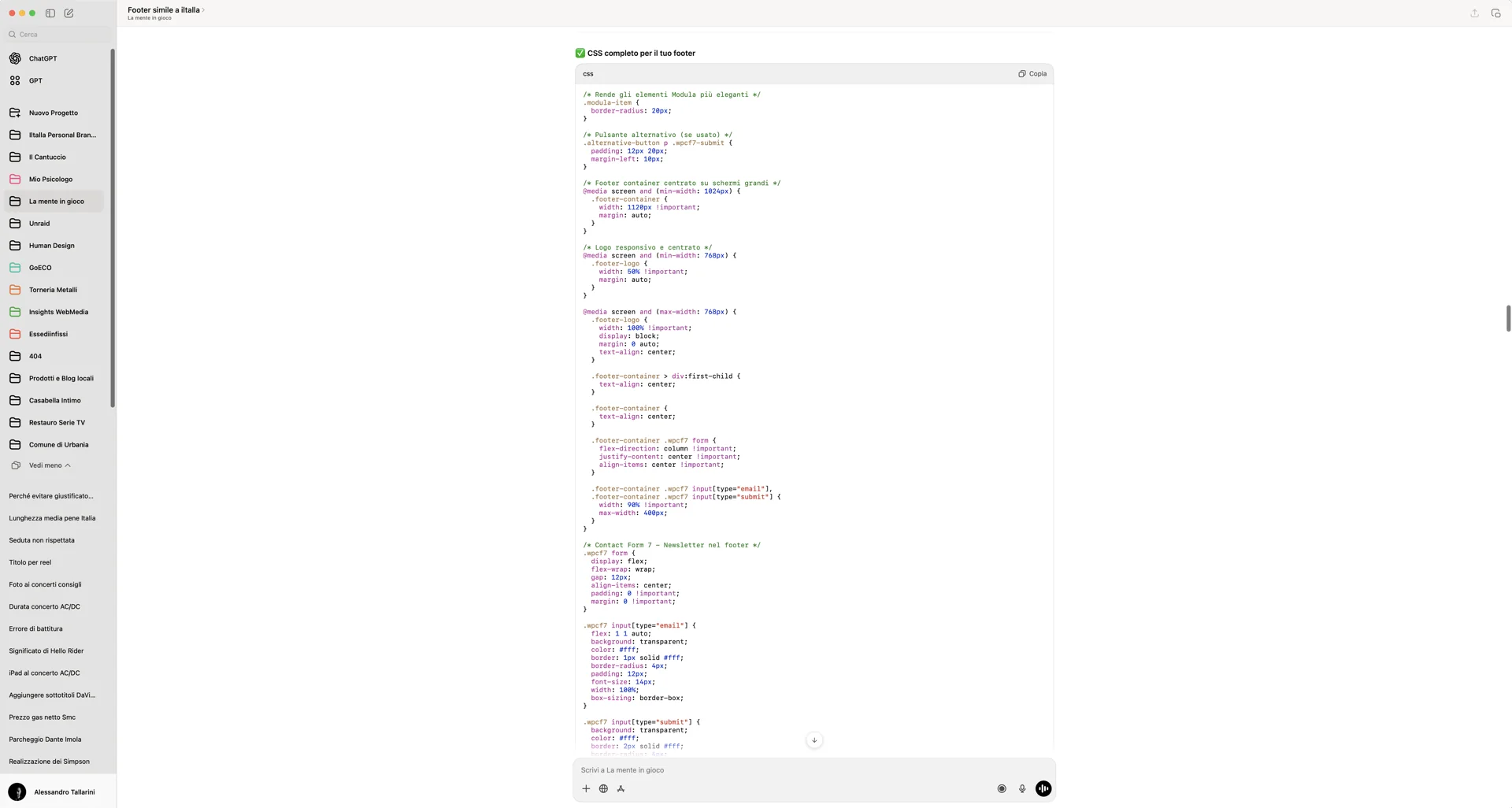Select the GPT sidebar item
This screenshot has width=1512, height=808.
pyautogui.click(x=35, y=80)
